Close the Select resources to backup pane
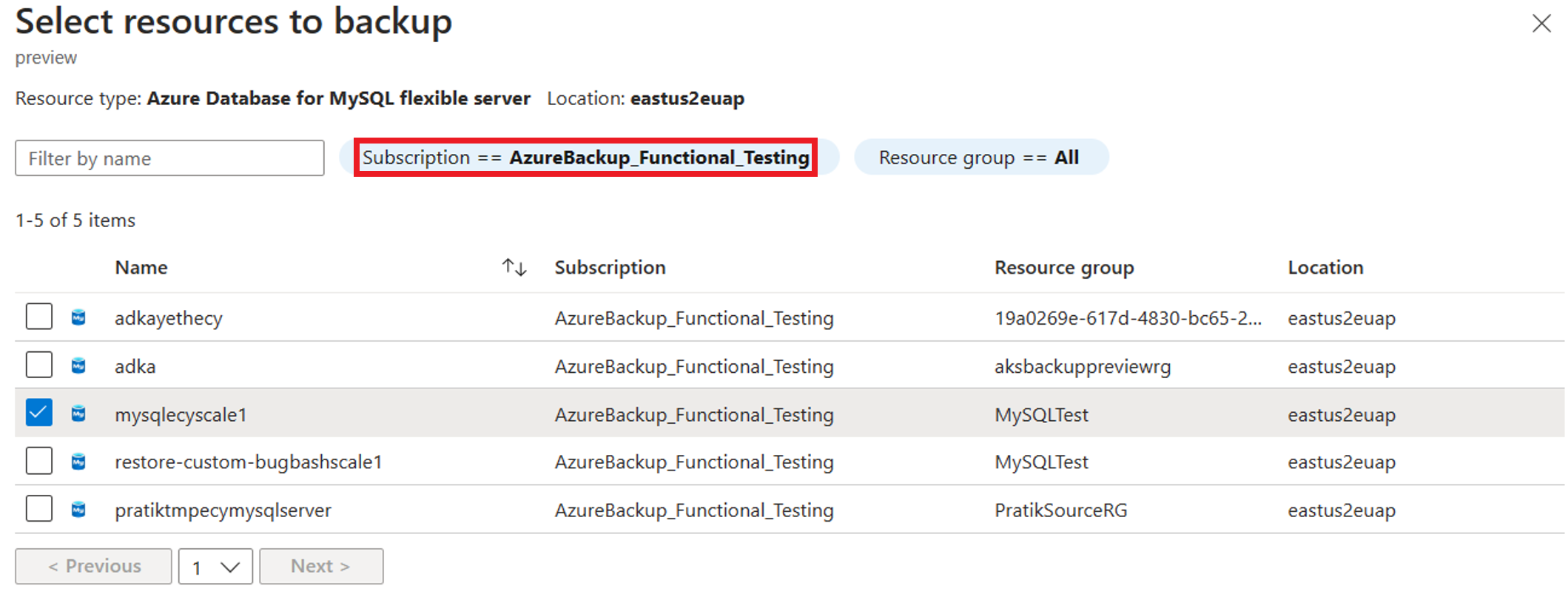 tap(1541, 24)
